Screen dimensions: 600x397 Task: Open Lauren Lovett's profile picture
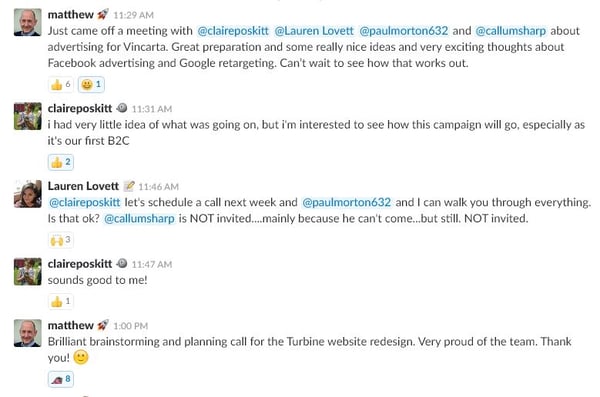coord(28,194)
